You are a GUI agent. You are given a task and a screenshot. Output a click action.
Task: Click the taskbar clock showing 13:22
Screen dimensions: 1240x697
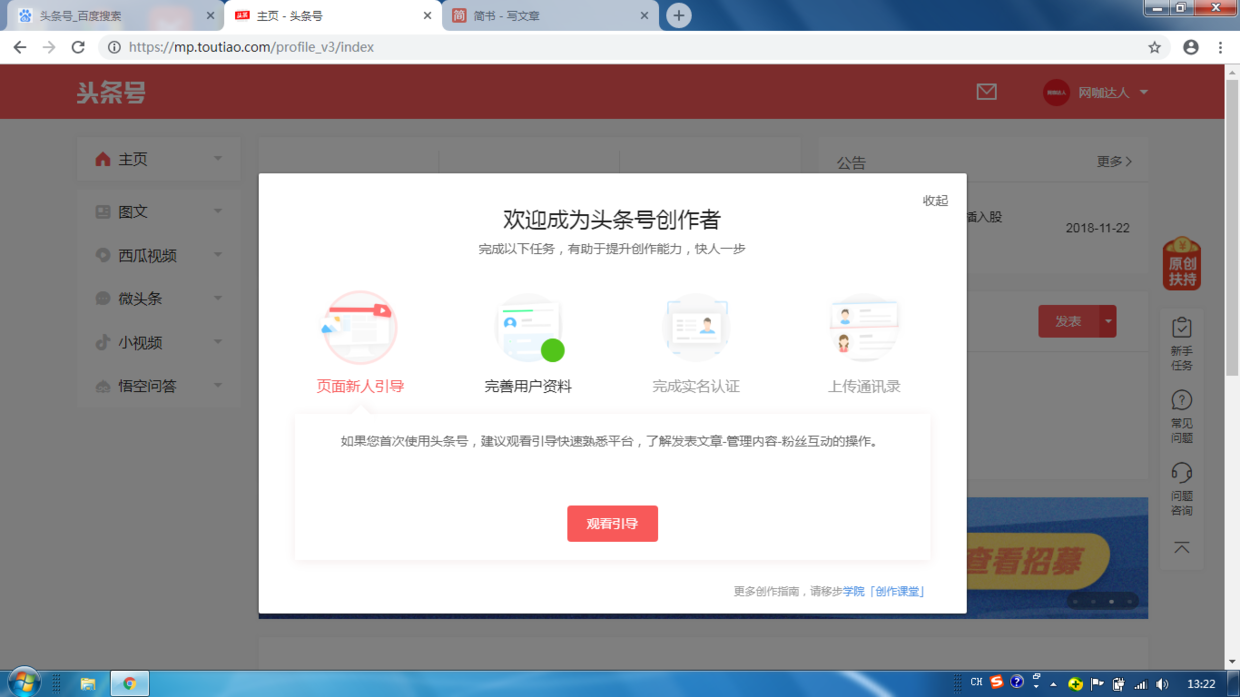1201,684
